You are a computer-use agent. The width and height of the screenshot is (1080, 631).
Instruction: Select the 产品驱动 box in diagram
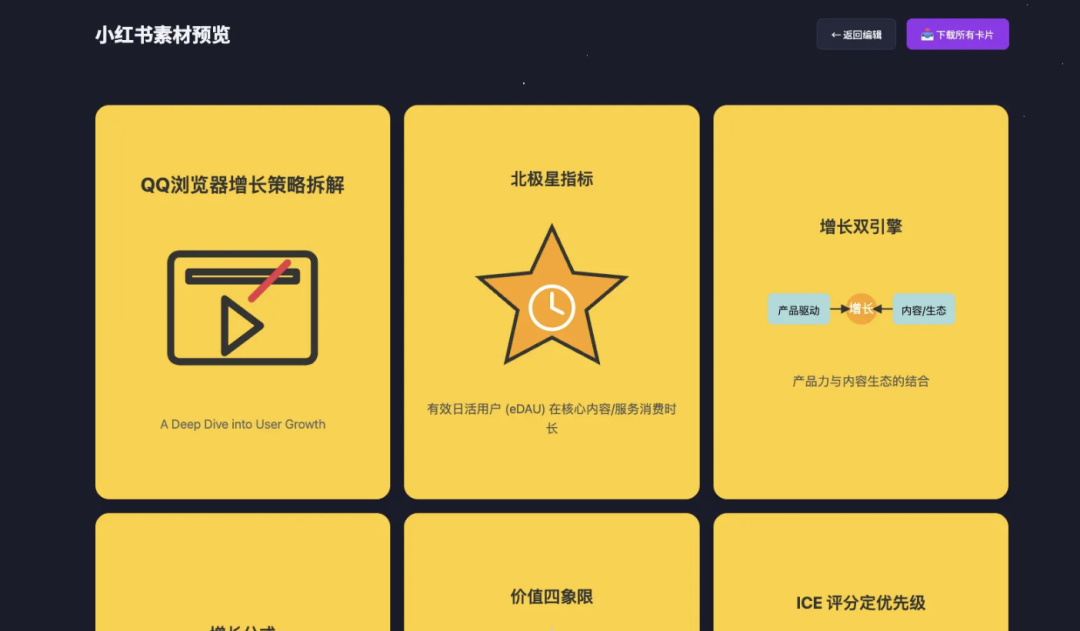tap(799, 310)
